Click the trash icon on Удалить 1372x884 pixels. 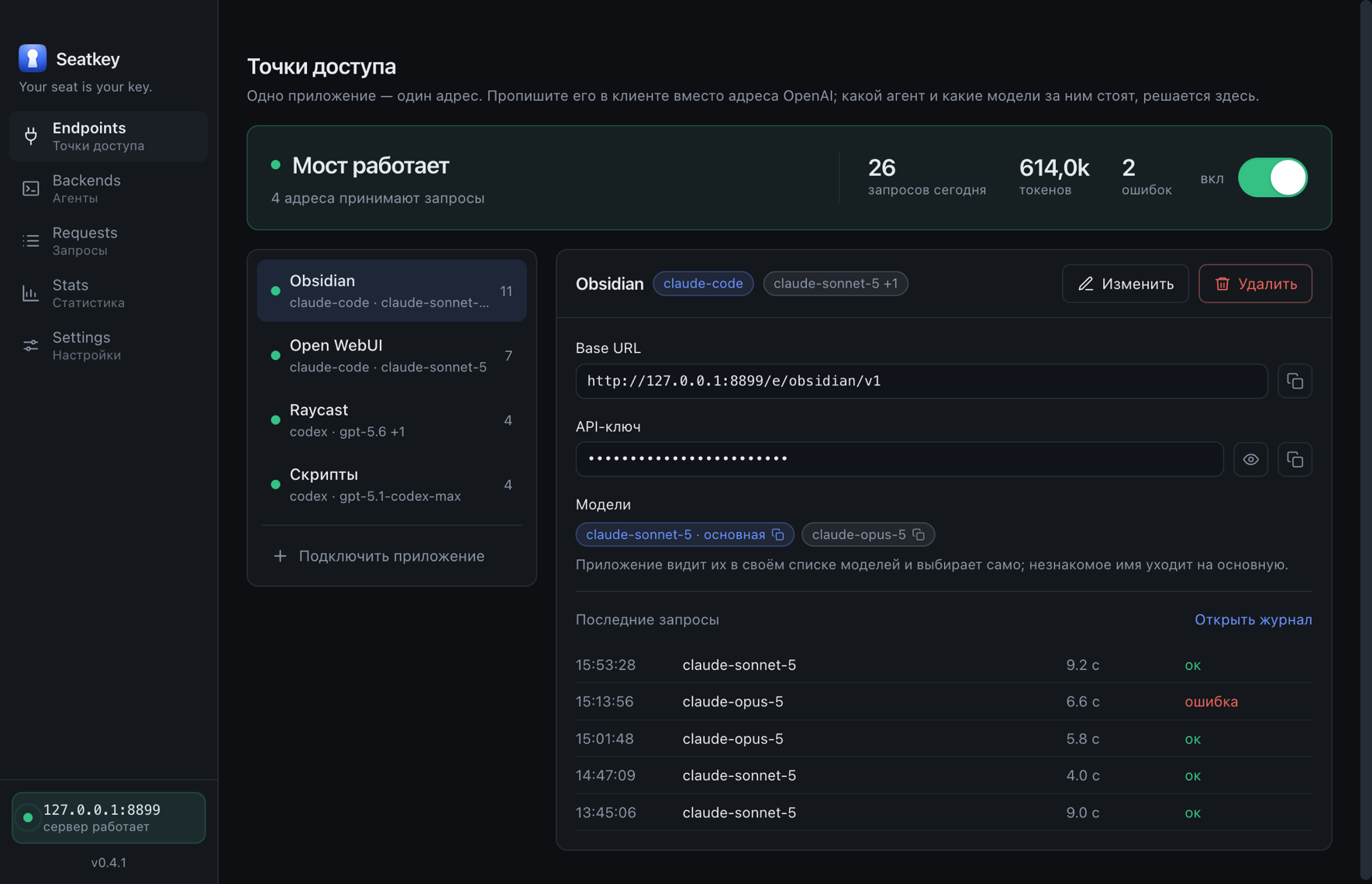point(1222,284)
